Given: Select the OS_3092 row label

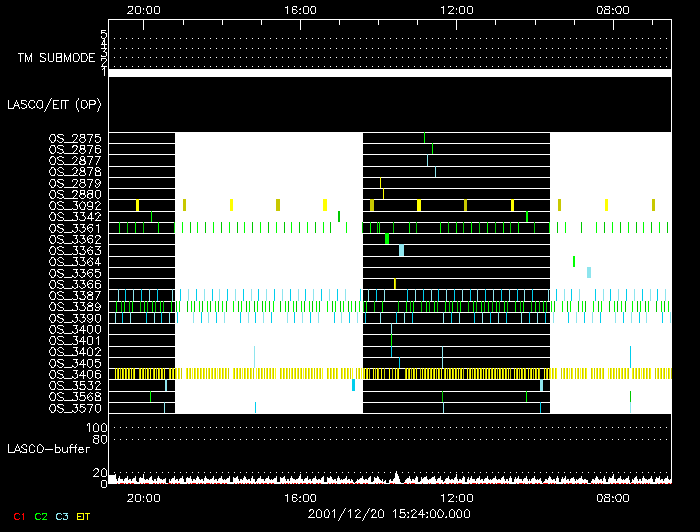Looking at the screenshot, I should pyautogui.click(x=75, y=205).
